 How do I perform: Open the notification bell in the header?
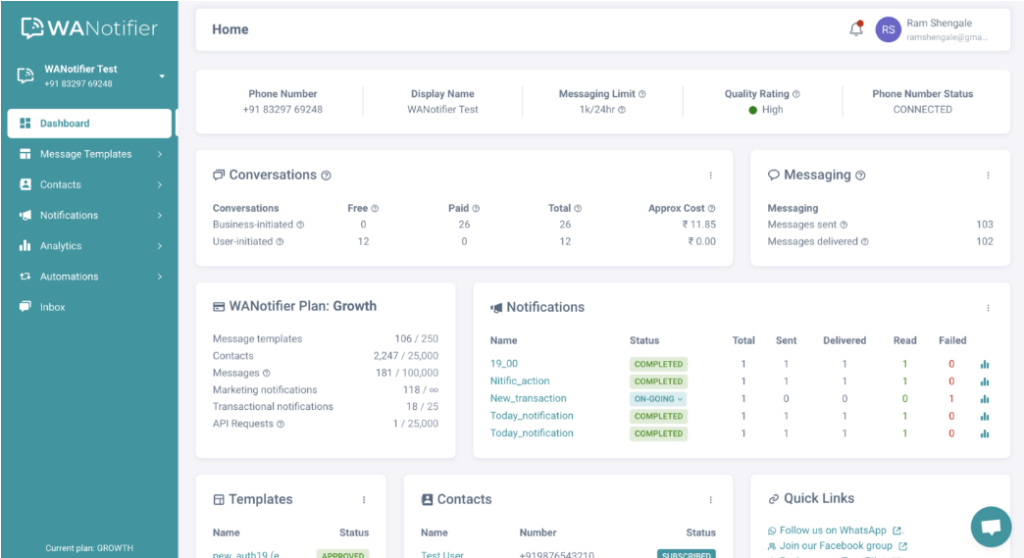tap(856, 29)
